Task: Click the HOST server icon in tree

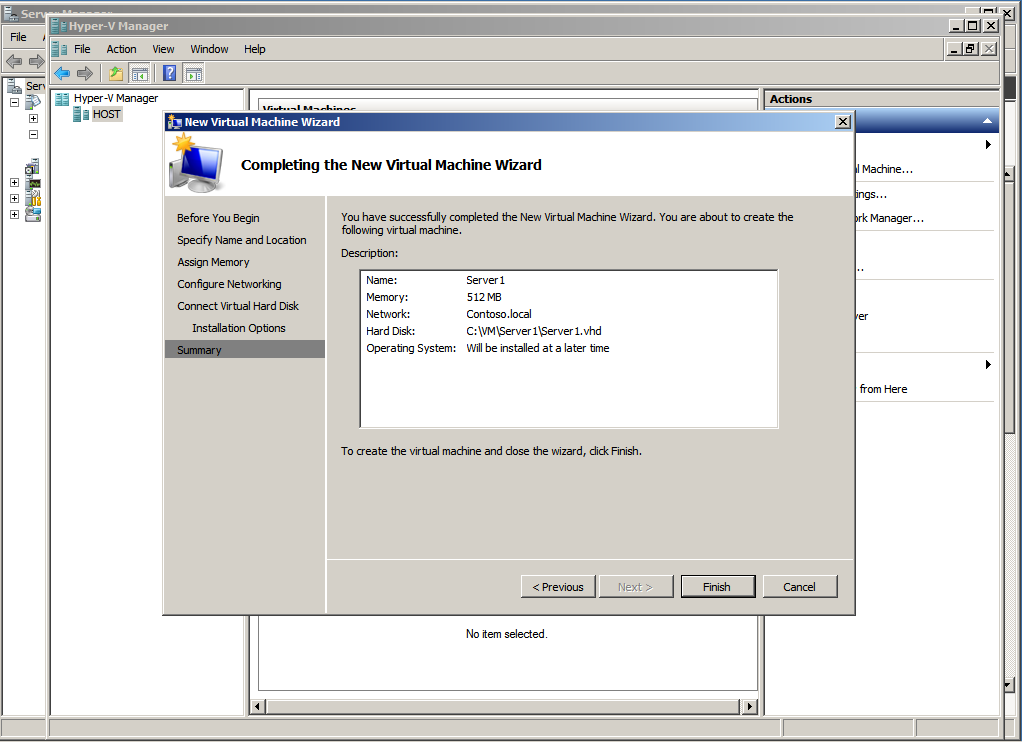Action: coord(81,115)
